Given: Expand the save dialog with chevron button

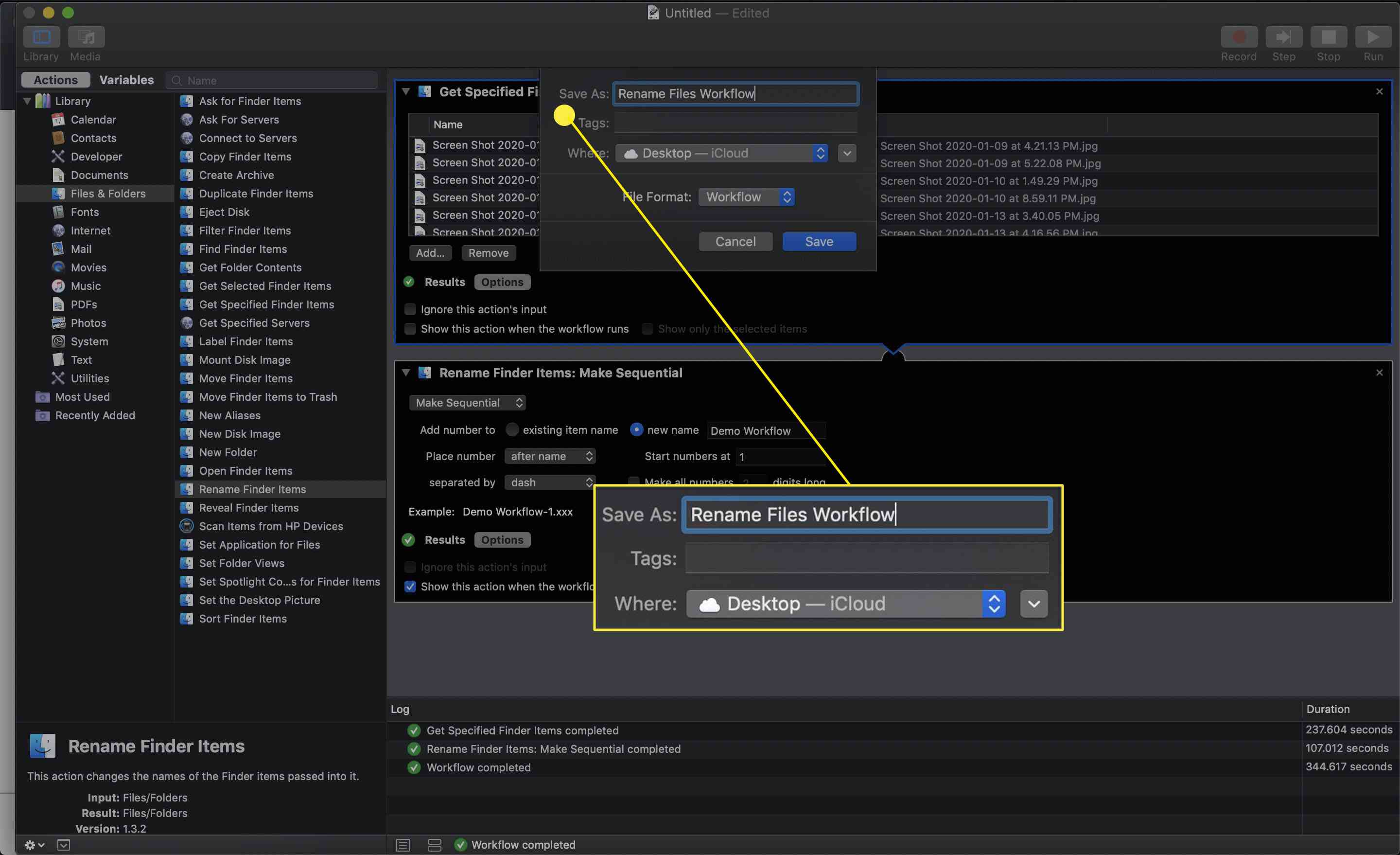Looking at the screenshot, I should 847,153.
